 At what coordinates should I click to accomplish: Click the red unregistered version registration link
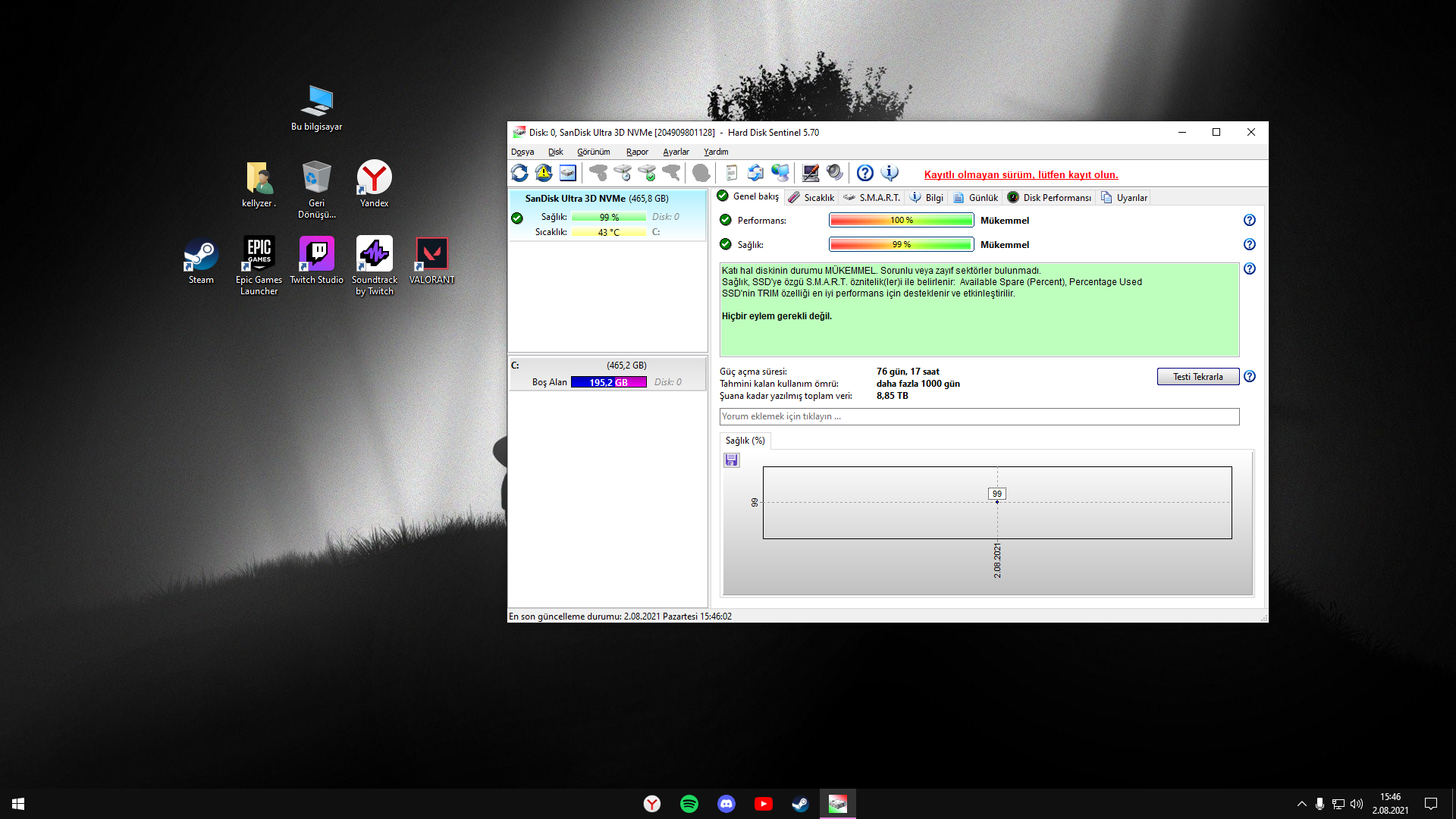click(x=1021, y=175)
